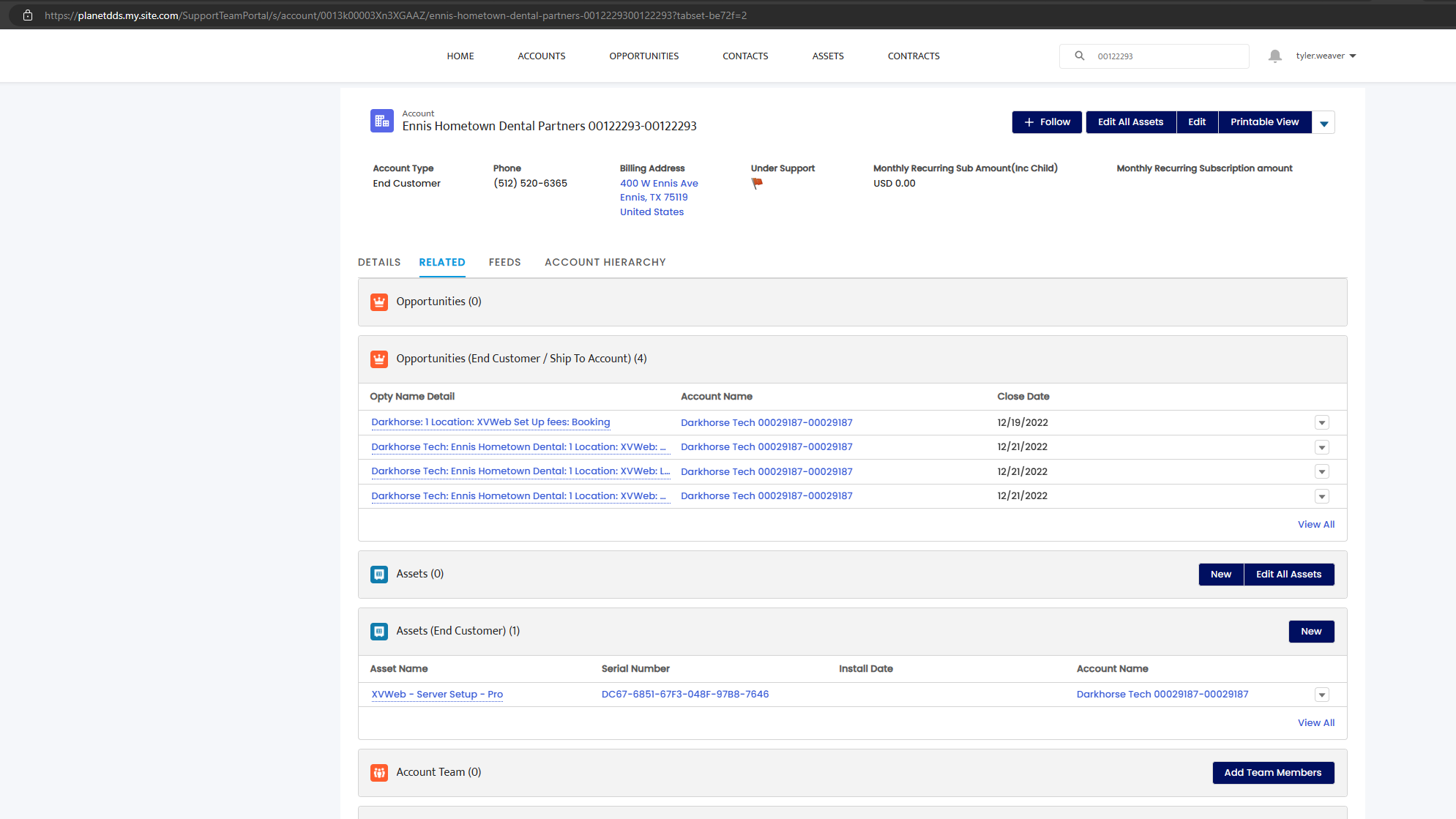Open Darkhorse Tech account link in asset row
1456x819 pixels.
point(1162,695)
